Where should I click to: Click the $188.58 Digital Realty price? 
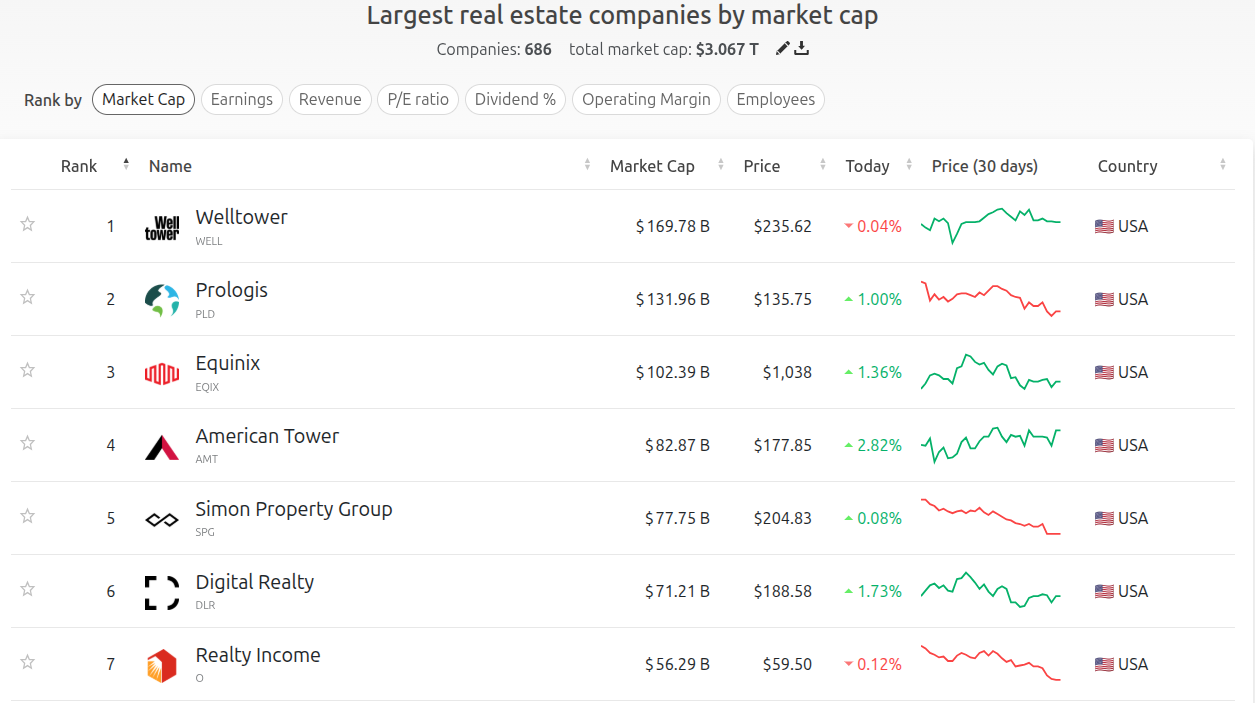[x=783, y=591]
